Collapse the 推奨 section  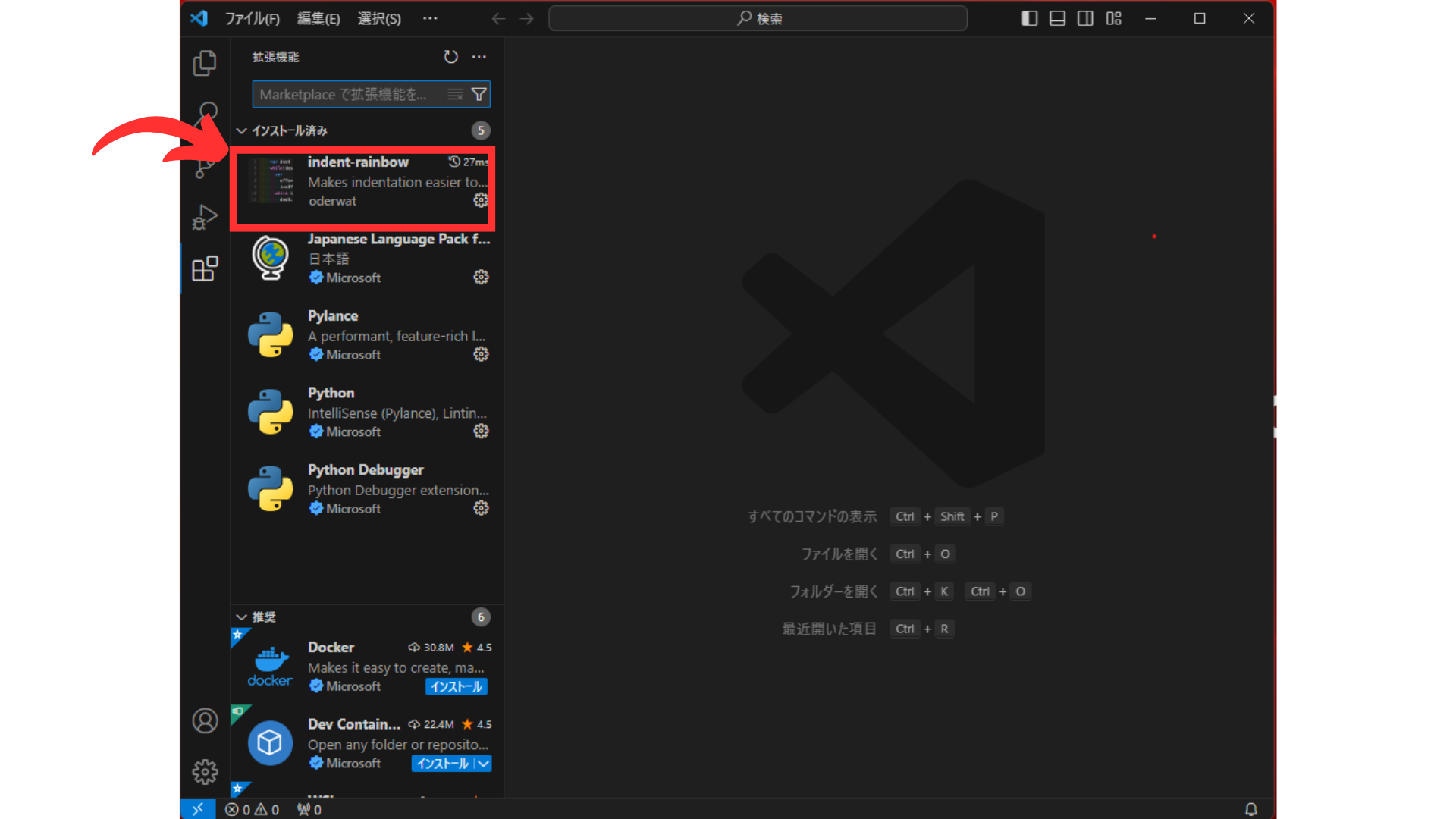[x=241, y=617]
